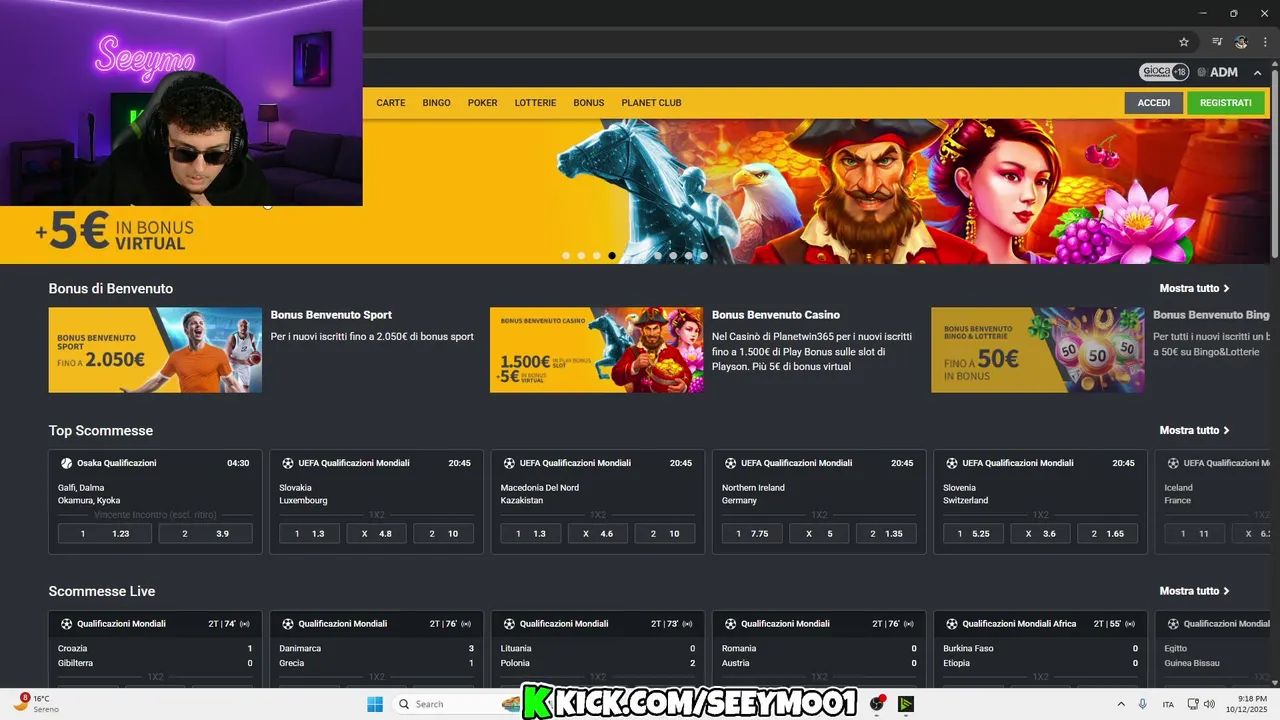Select Switzerland win at 1.65
The image size is (1280, 720).
pyautogui.click(x=1108, y=534)
